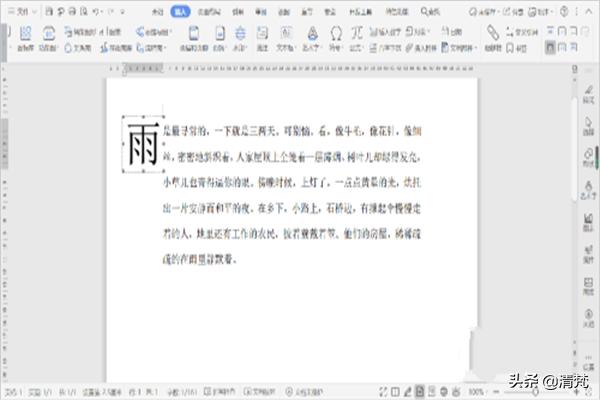Select the drop cap frame containing 雨

tap(143, 144)
